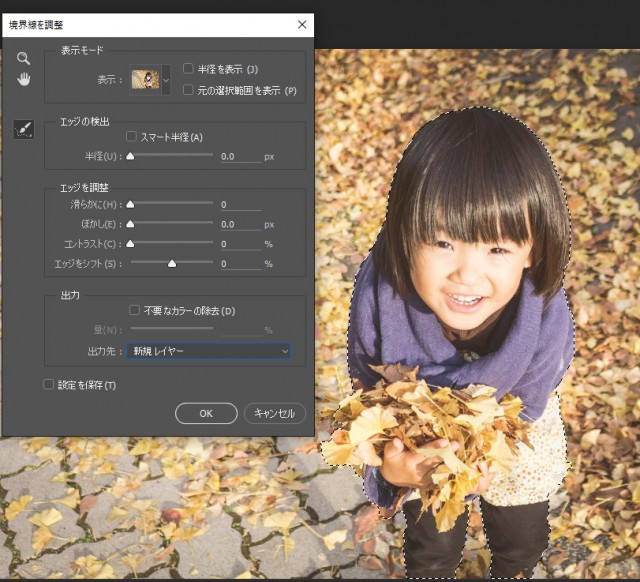Viewport: 640px width, 582px height.
Task: Enable the 半径を表示 (J) checkbox
Action: [188, 69]
